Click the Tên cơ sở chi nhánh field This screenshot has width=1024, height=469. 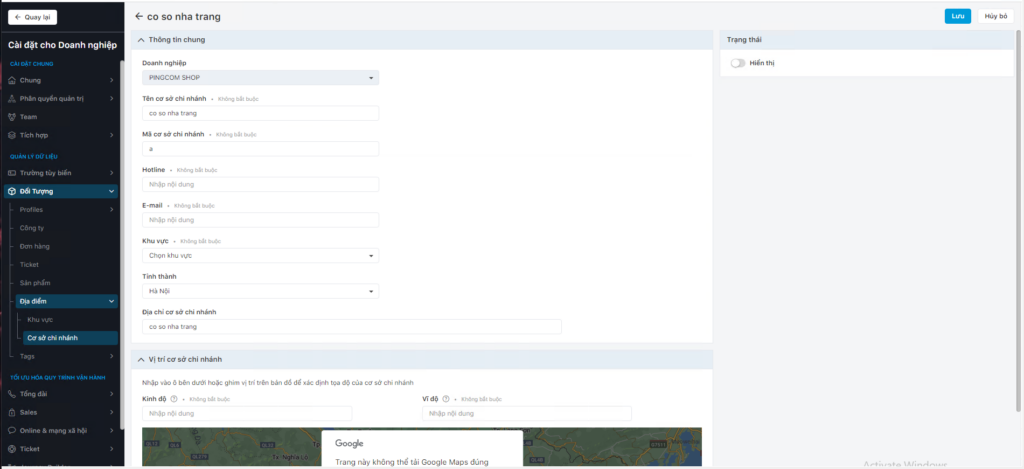point(261,113)
